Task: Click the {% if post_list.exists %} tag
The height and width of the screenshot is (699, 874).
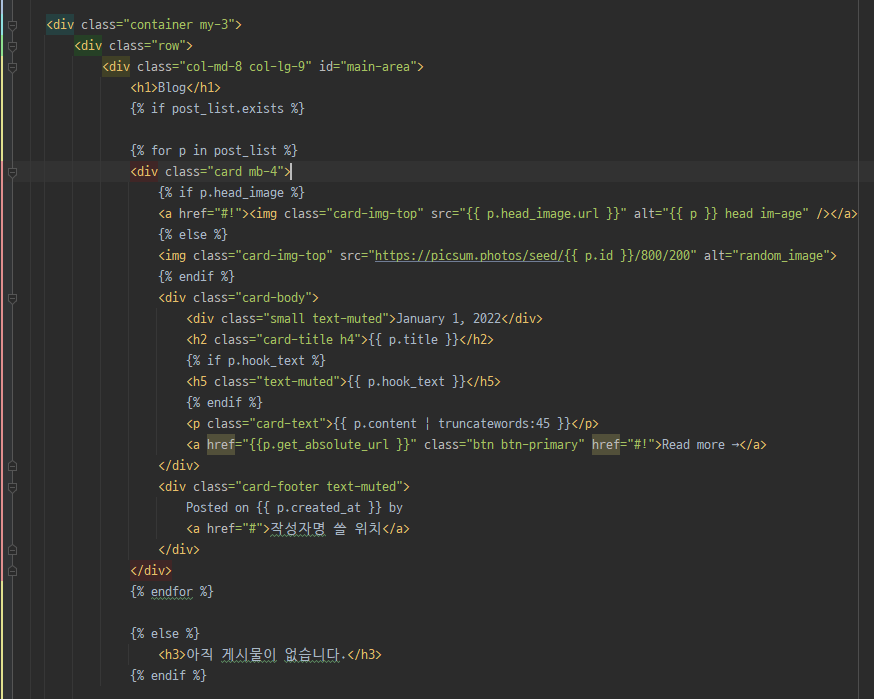Action: tap(217, 109)
